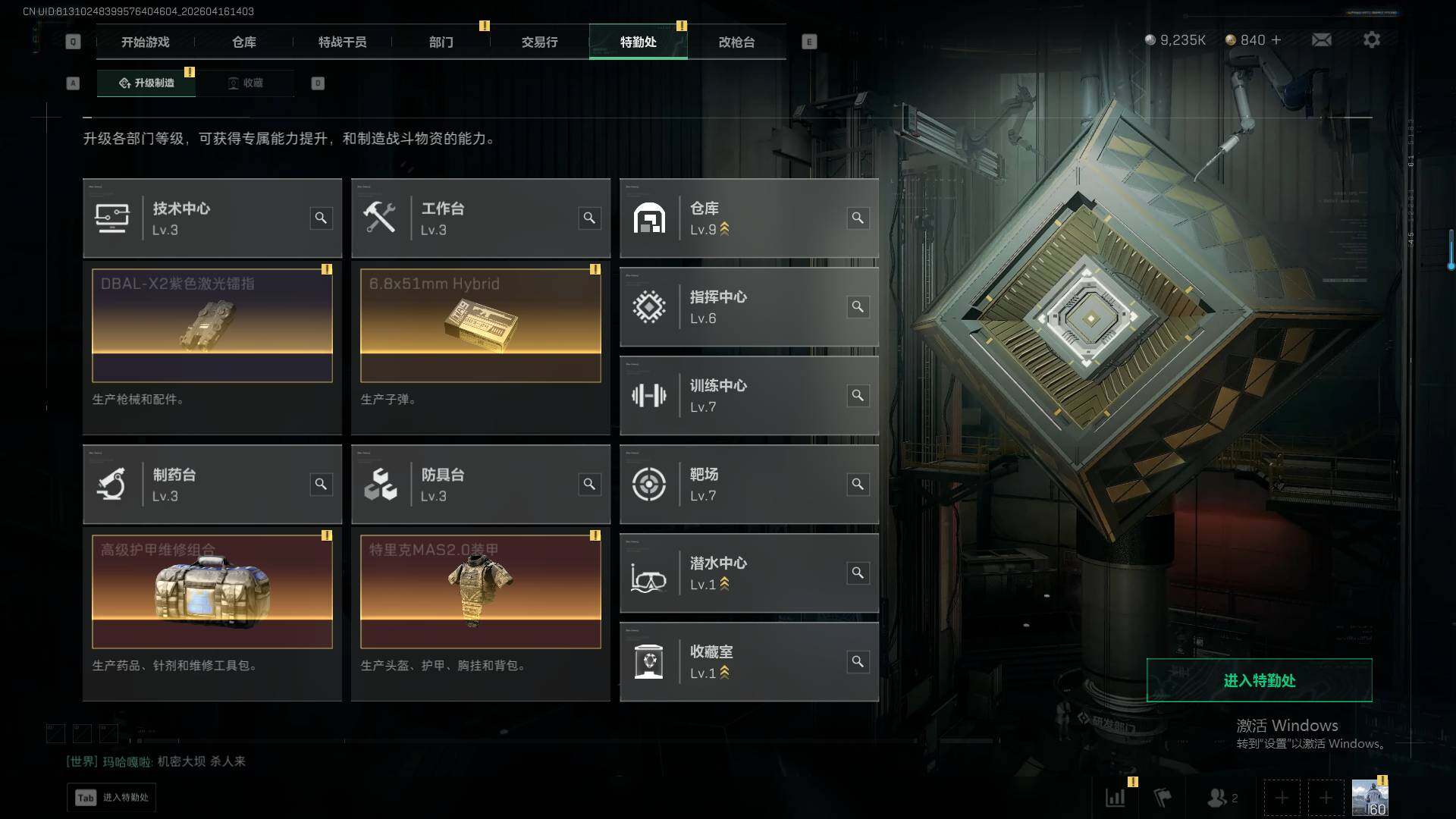Inspect 工作台 with its magnifier icon
Screen dimensions: 1456x819
click(589, 218)
